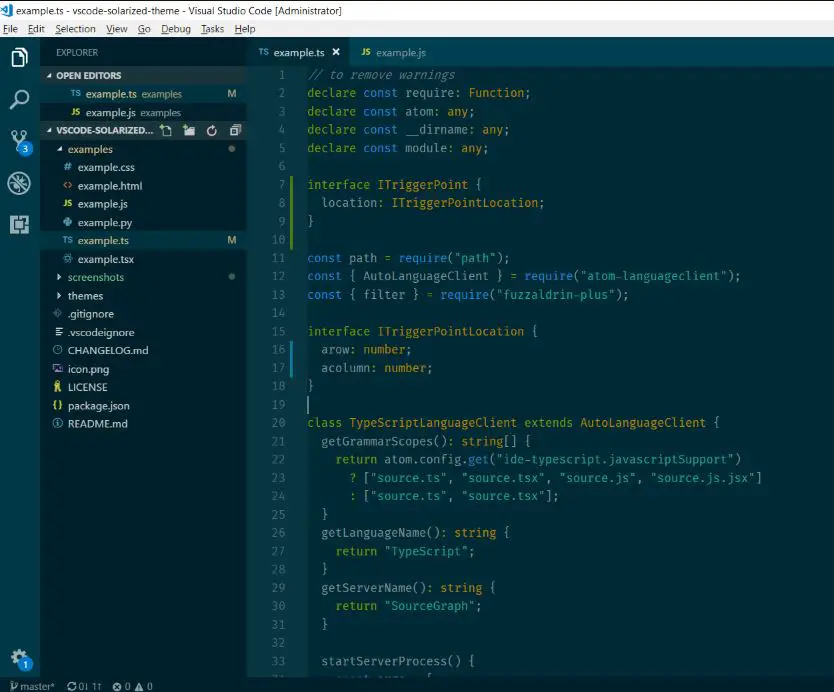Open the Edit menu
This screenshot has height=692, width=834.
pos(36,29)
